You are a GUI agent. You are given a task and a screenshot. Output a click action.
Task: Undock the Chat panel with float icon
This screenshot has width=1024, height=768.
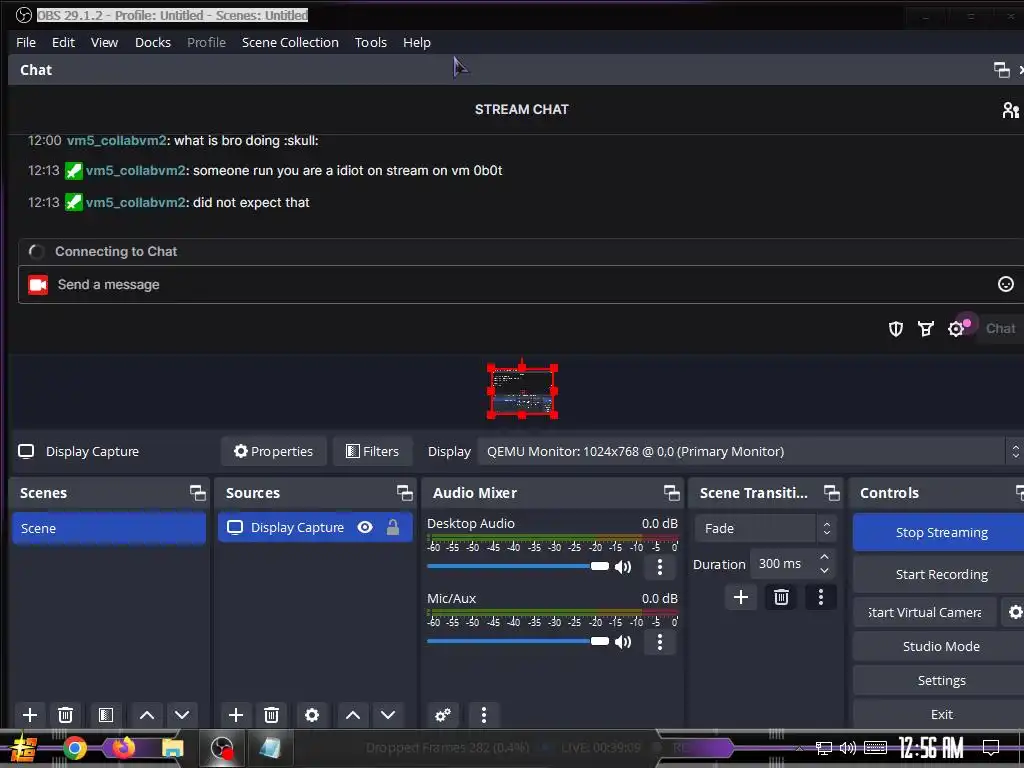pos(1001,70)
